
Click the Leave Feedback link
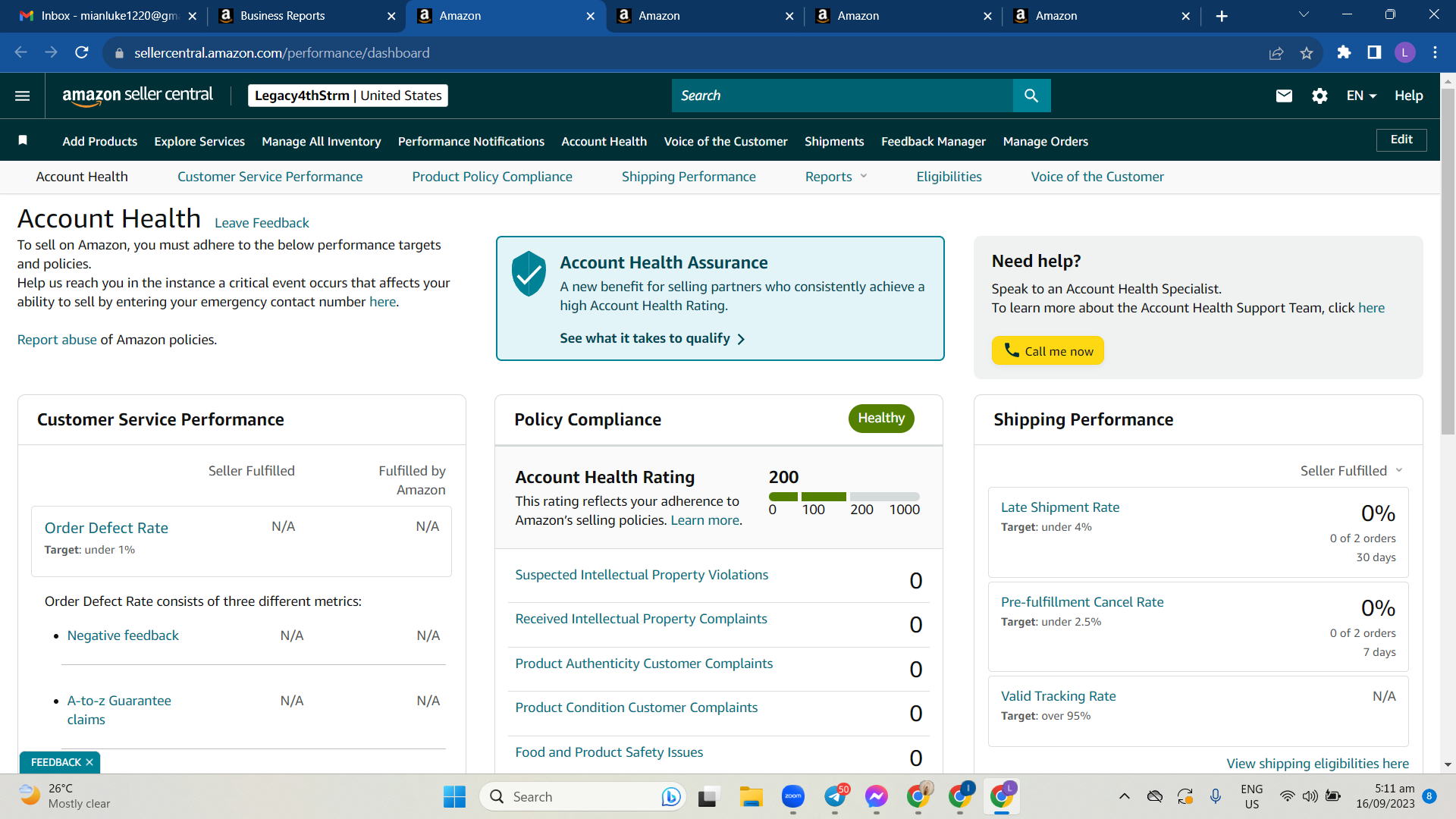[x=262, y=223]
